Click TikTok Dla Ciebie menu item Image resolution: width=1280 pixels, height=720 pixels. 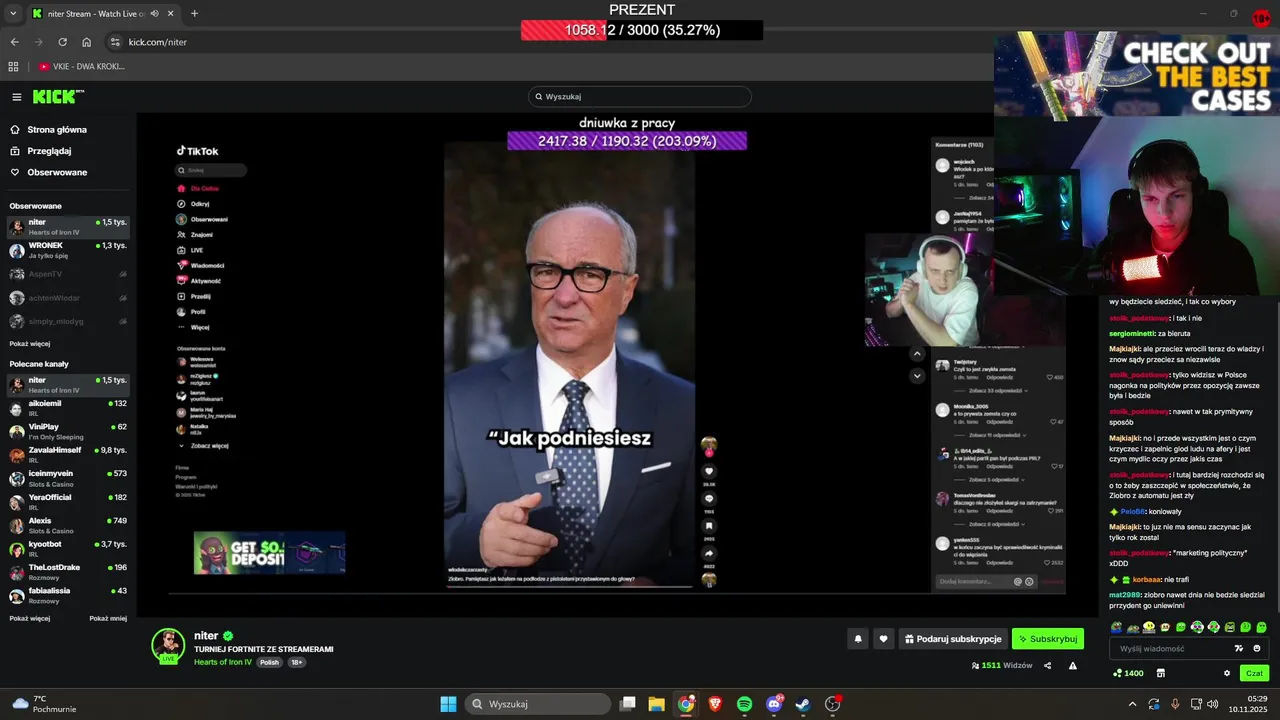coord(198,188)
